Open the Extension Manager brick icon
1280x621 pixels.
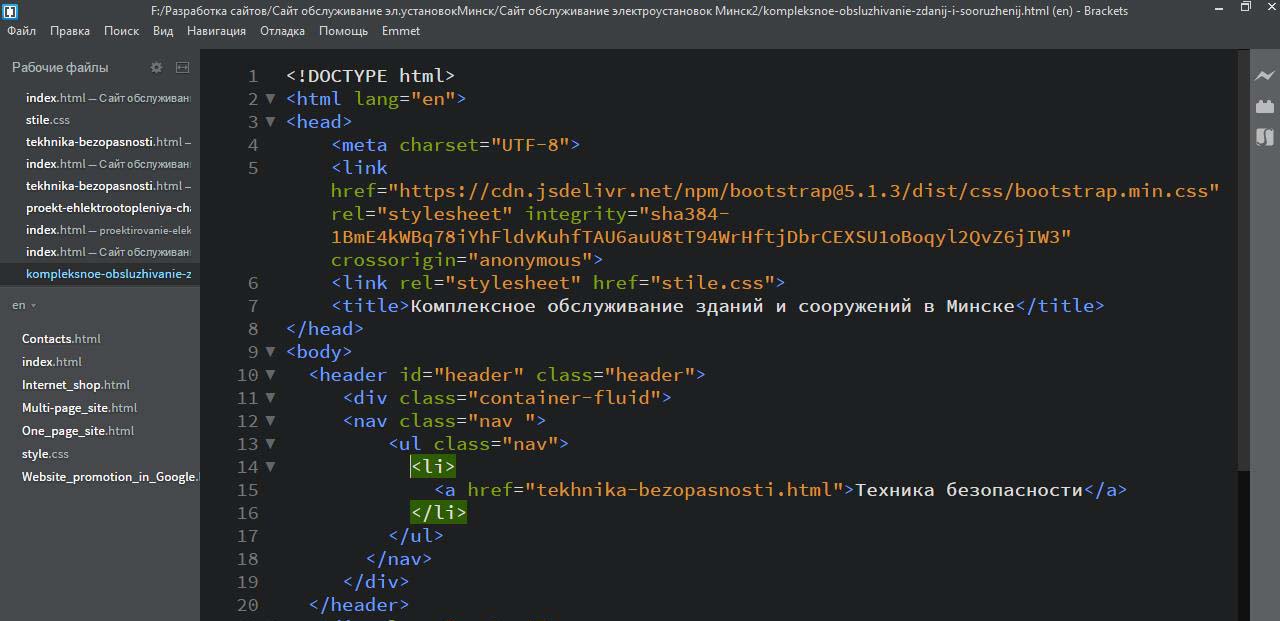[1265, 106]
